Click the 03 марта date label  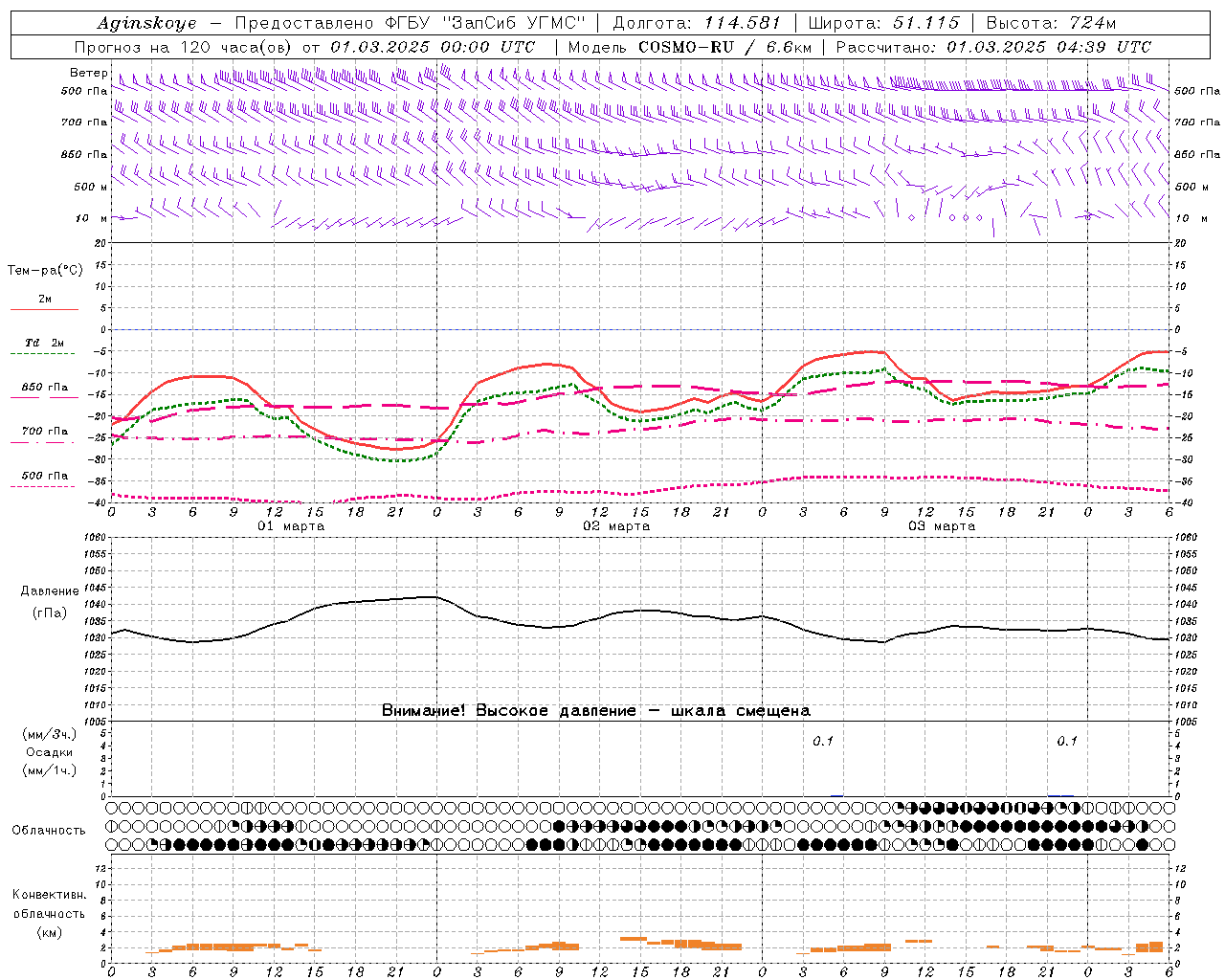point(942,526)
